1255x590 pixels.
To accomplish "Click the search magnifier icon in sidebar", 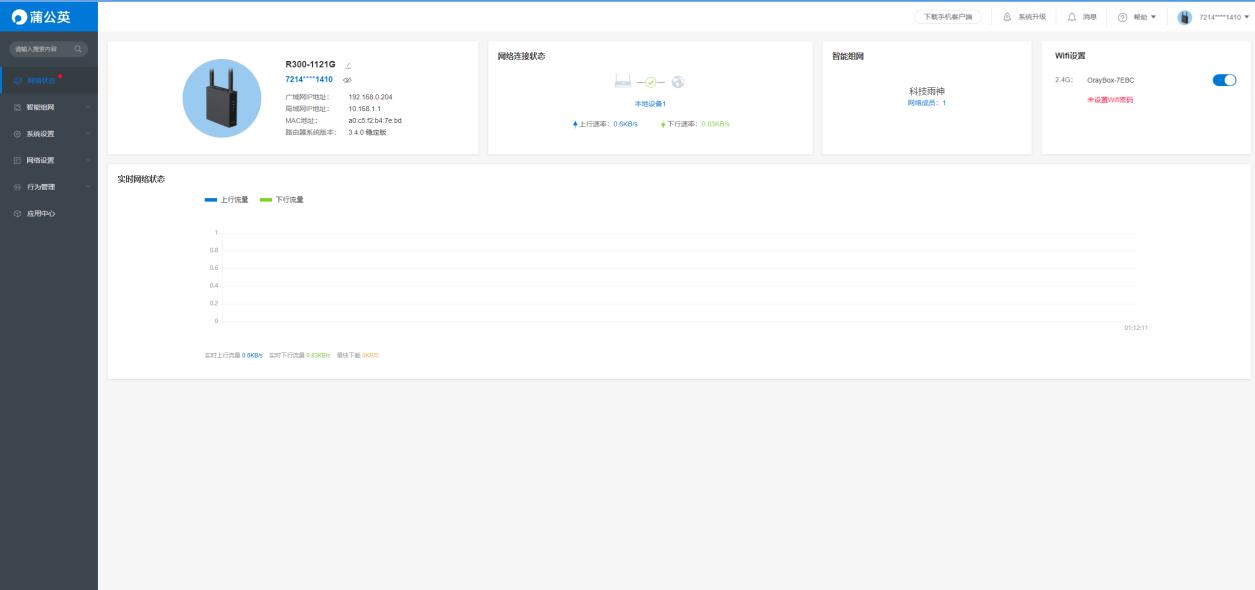I will coord(79,48).
